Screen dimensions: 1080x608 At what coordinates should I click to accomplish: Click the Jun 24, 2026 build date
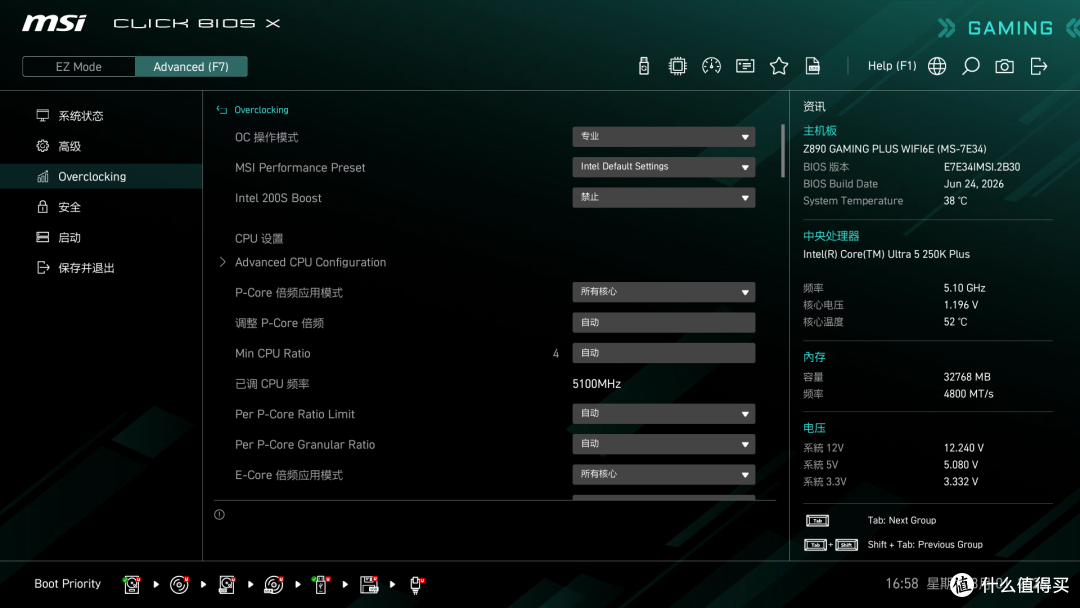973,184
